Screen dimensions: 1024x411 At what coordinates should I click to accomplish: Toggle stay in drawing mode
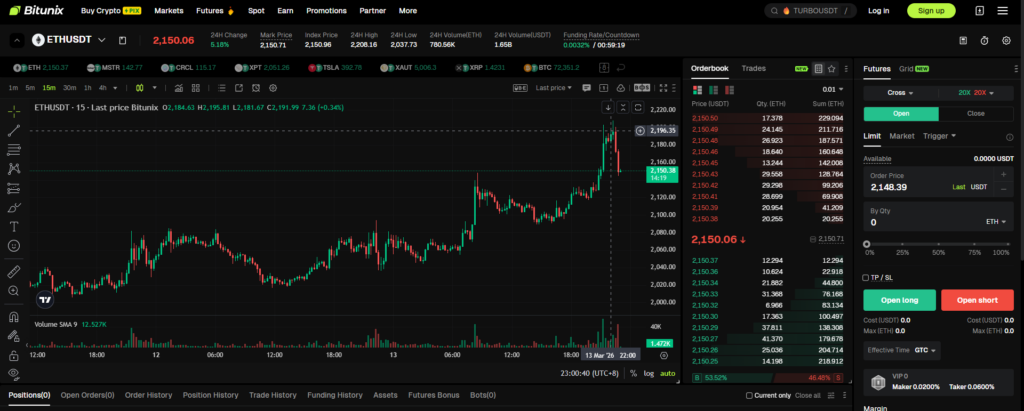click(13, 337)
